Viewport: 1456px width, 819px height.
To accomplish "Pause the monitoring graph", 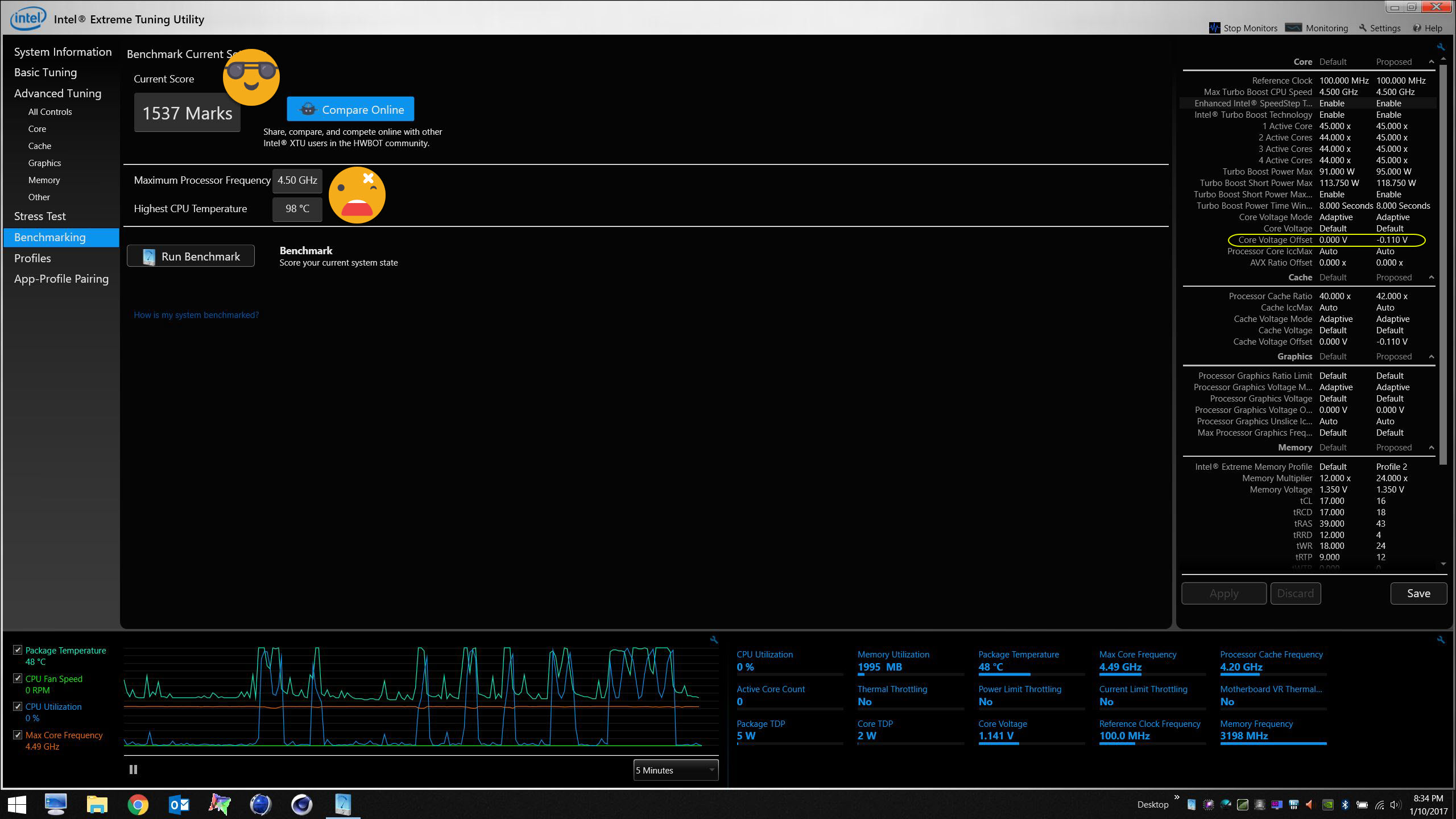I will coord(133,770).
